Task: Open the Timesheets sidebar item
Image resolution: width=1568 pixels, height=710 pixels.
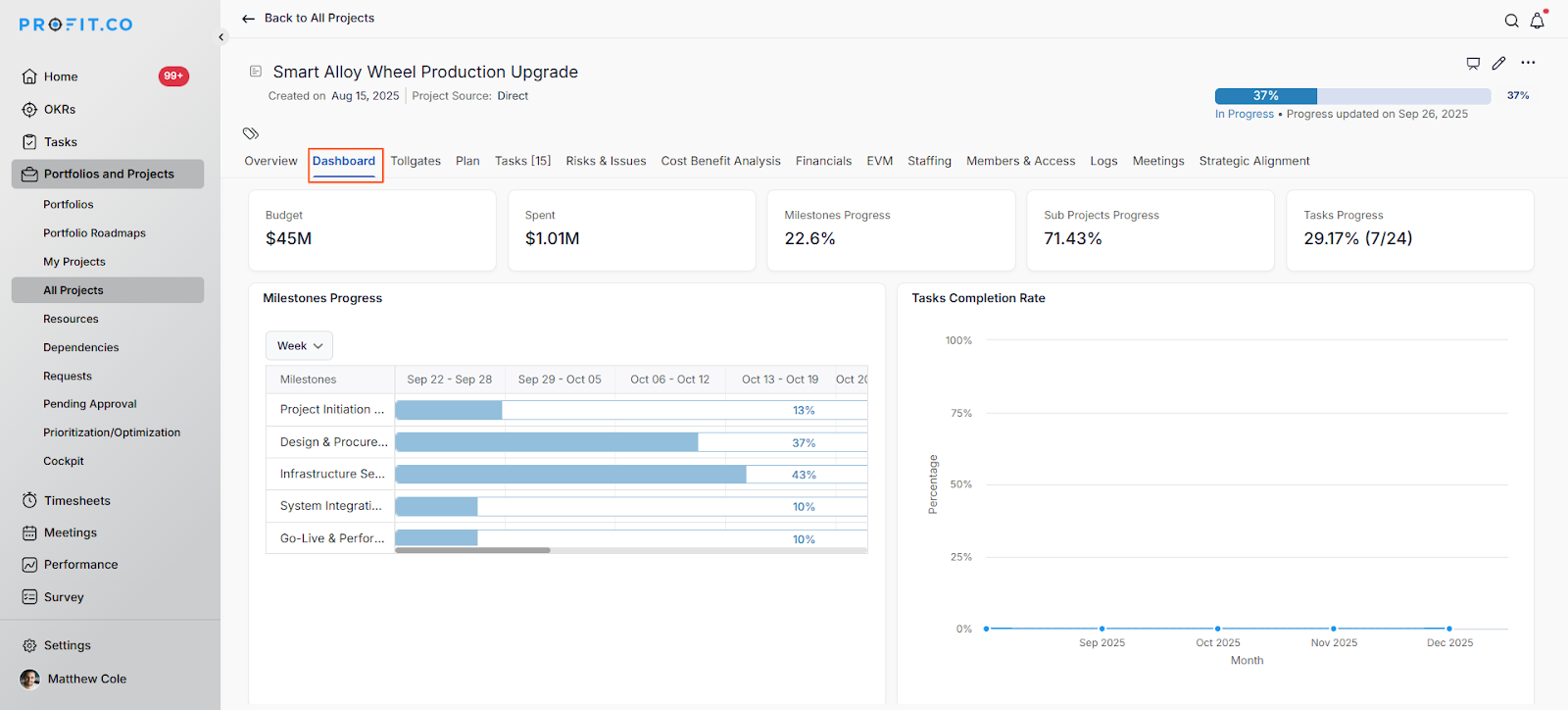Action: coord(76,501)
